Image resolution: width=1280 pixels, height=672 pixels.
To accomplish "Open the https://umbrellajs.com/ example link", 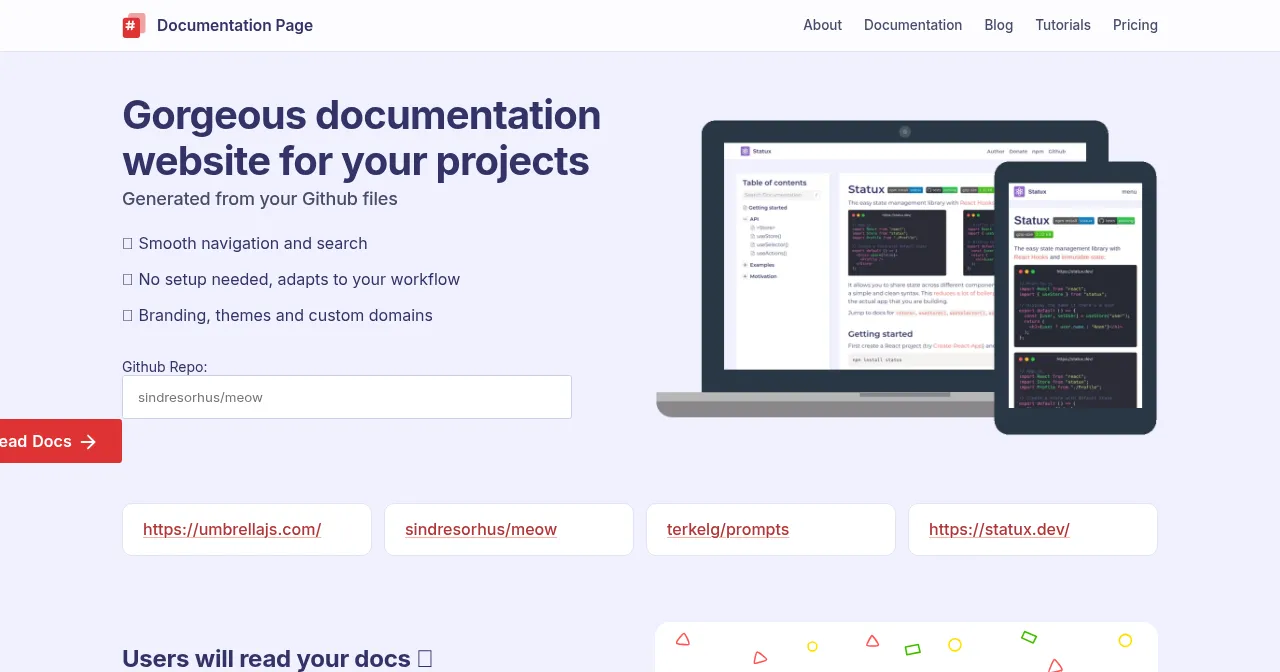I will pyautogui.click(x=232, y=529).
